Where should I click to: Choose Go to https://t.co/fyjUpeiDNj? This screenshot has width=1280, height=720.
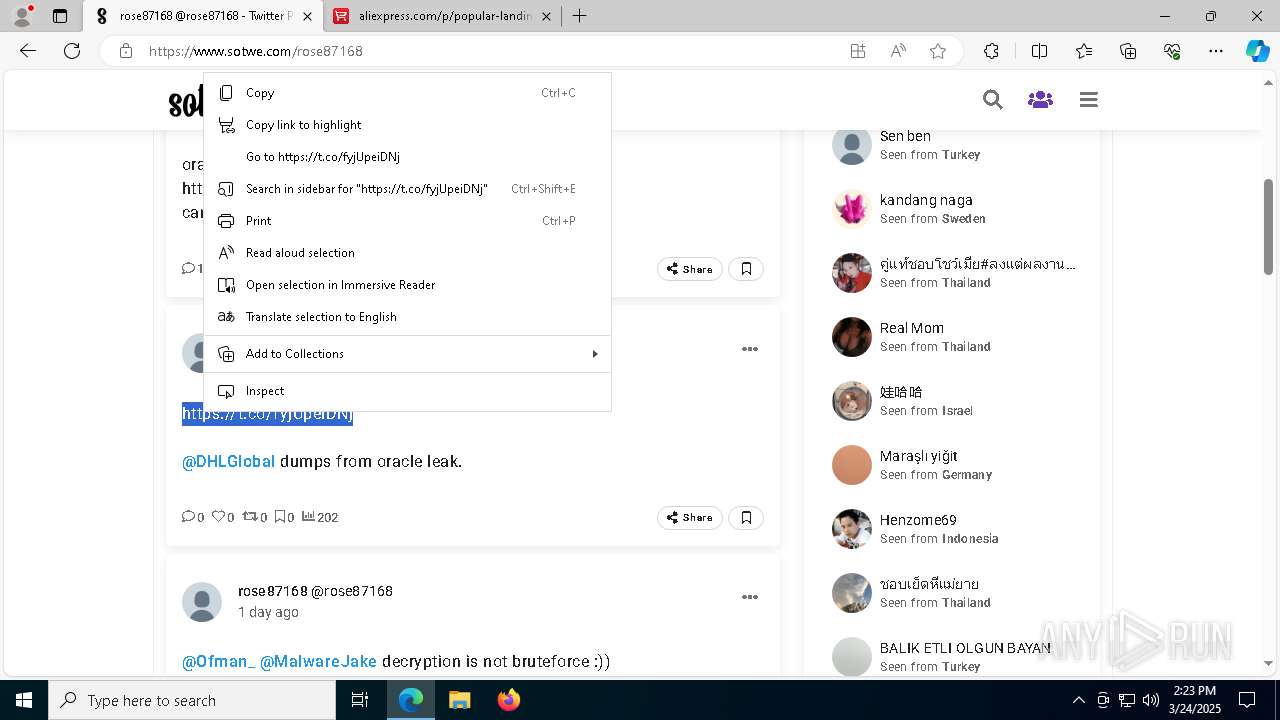point(407,157)
